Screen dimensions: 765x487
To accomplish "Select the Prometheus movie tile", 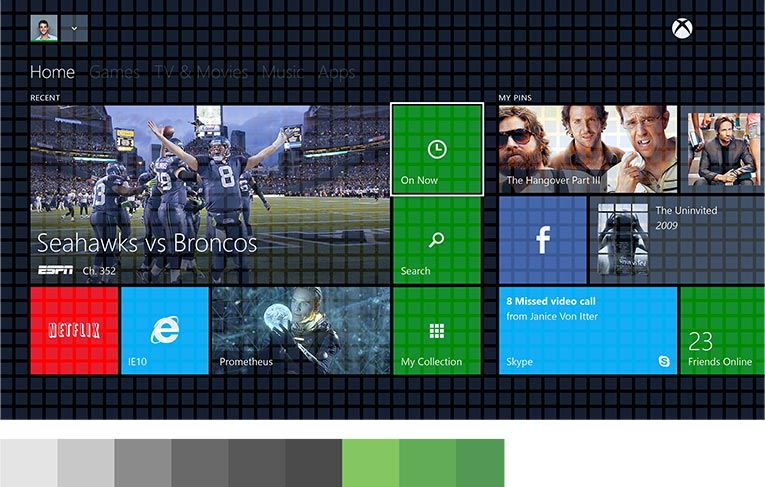I will point(301,331).
